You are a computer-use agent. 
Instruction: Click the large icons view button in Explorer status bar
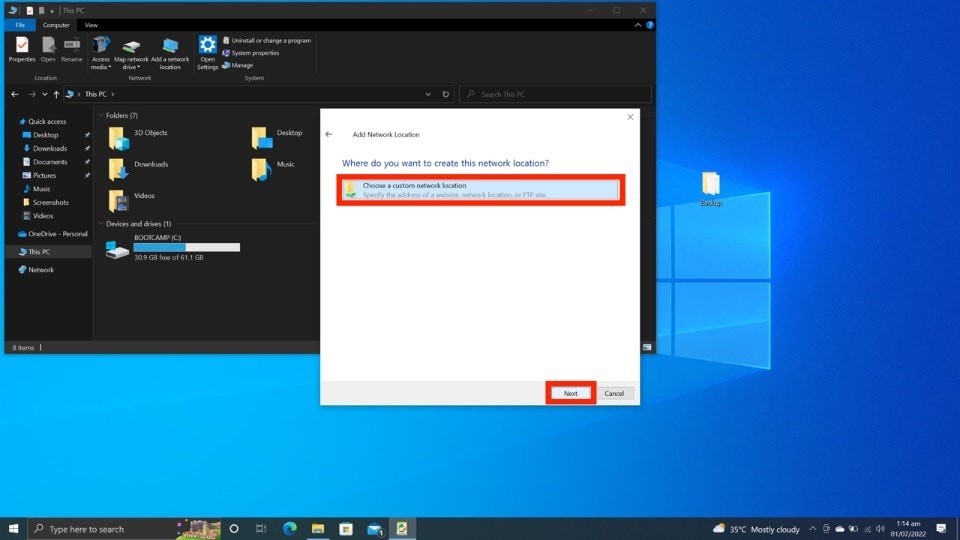click(x=647, y=347)
